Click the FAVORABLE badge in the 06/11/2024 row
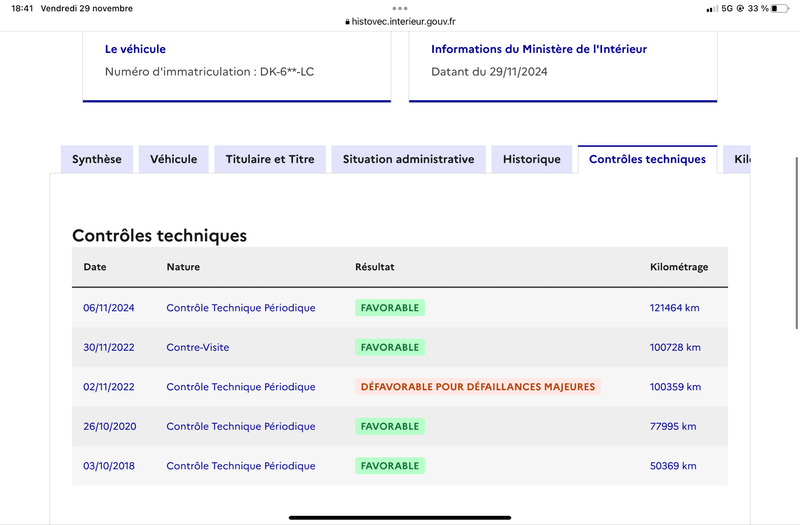Image resolution: width=800 pixels, height=525 pixels. 390,308
